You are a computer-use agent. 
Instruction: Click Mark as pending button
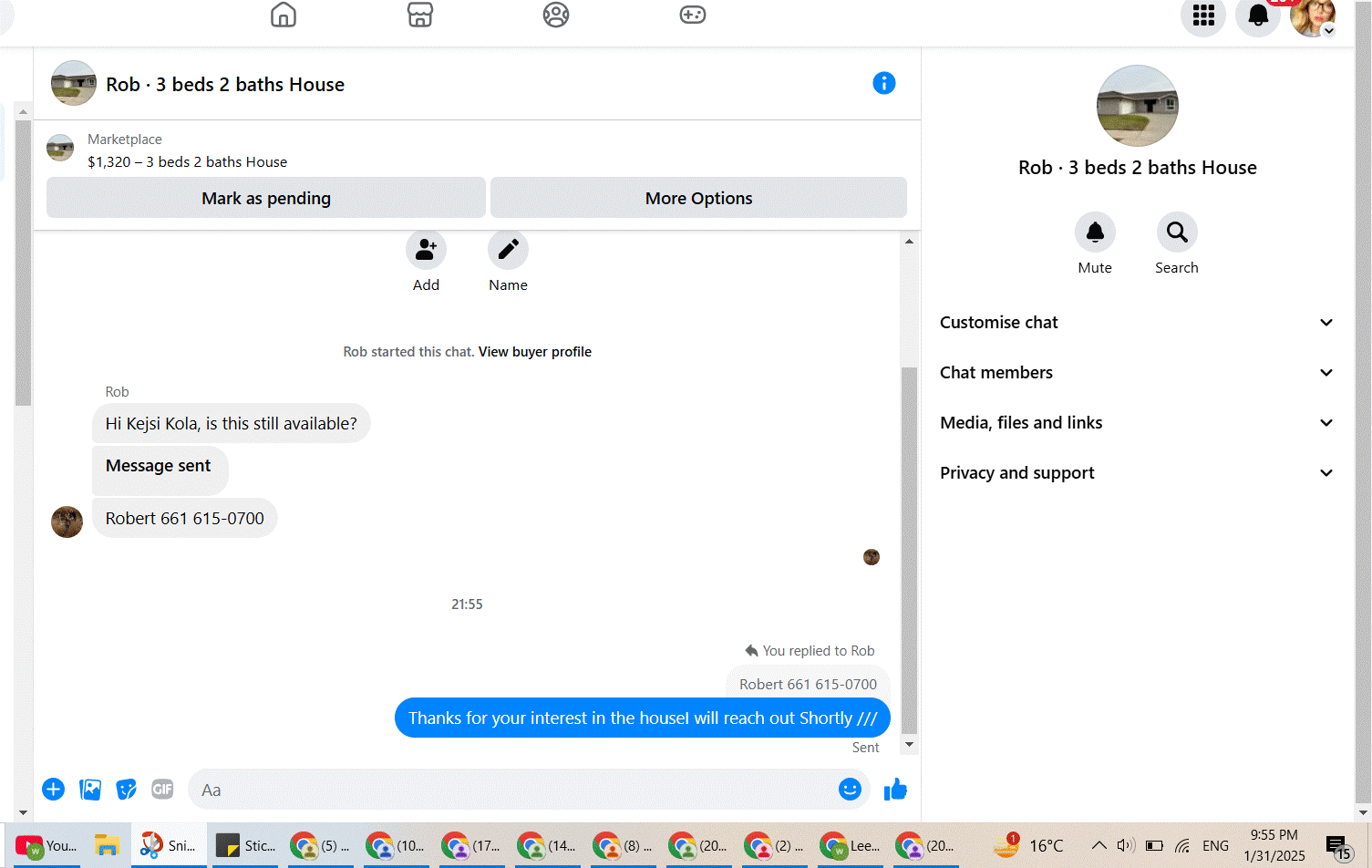[x=266, y=198]
